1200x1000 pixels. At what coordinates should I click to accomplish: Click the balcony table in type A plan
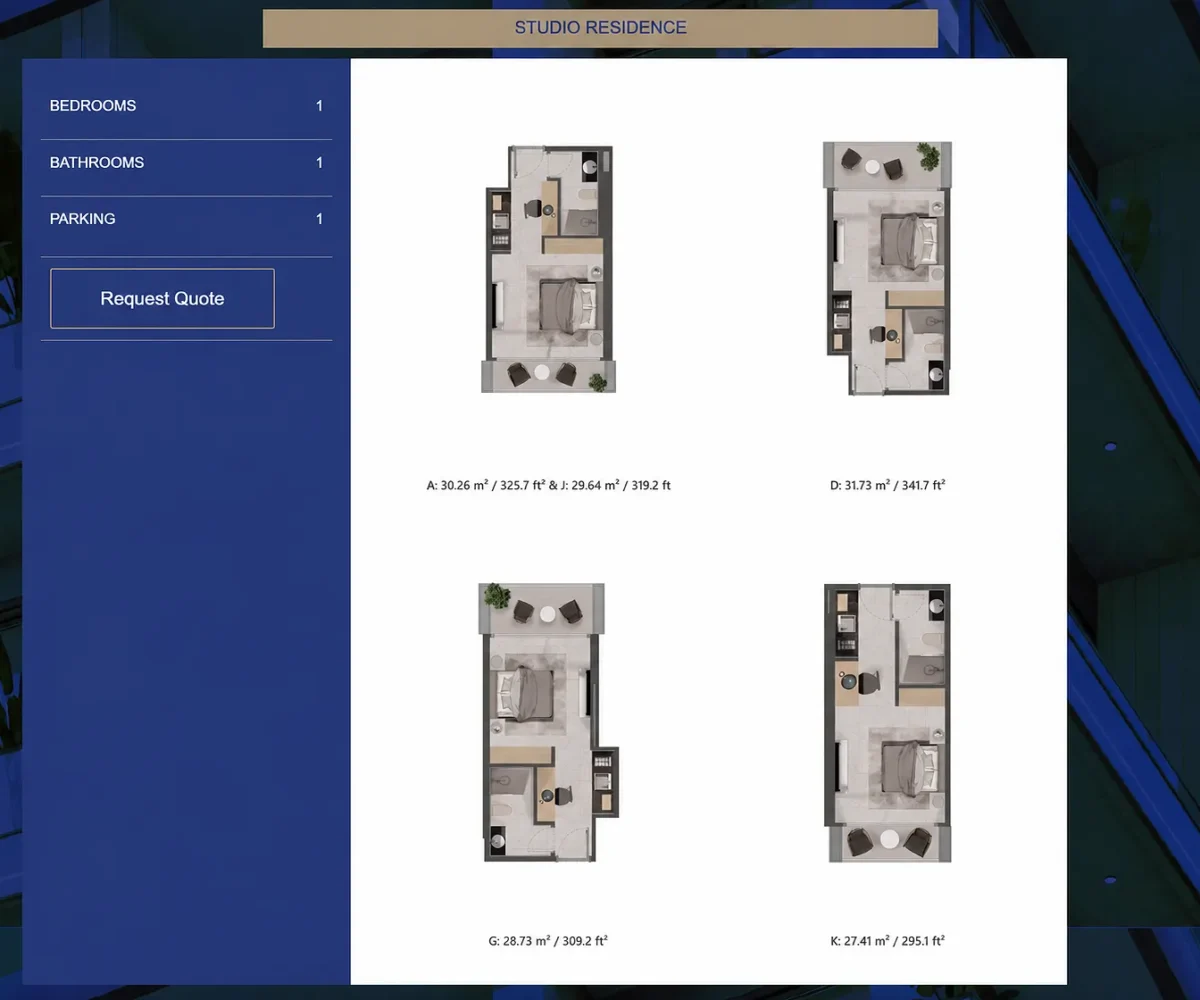click(541, 373)
